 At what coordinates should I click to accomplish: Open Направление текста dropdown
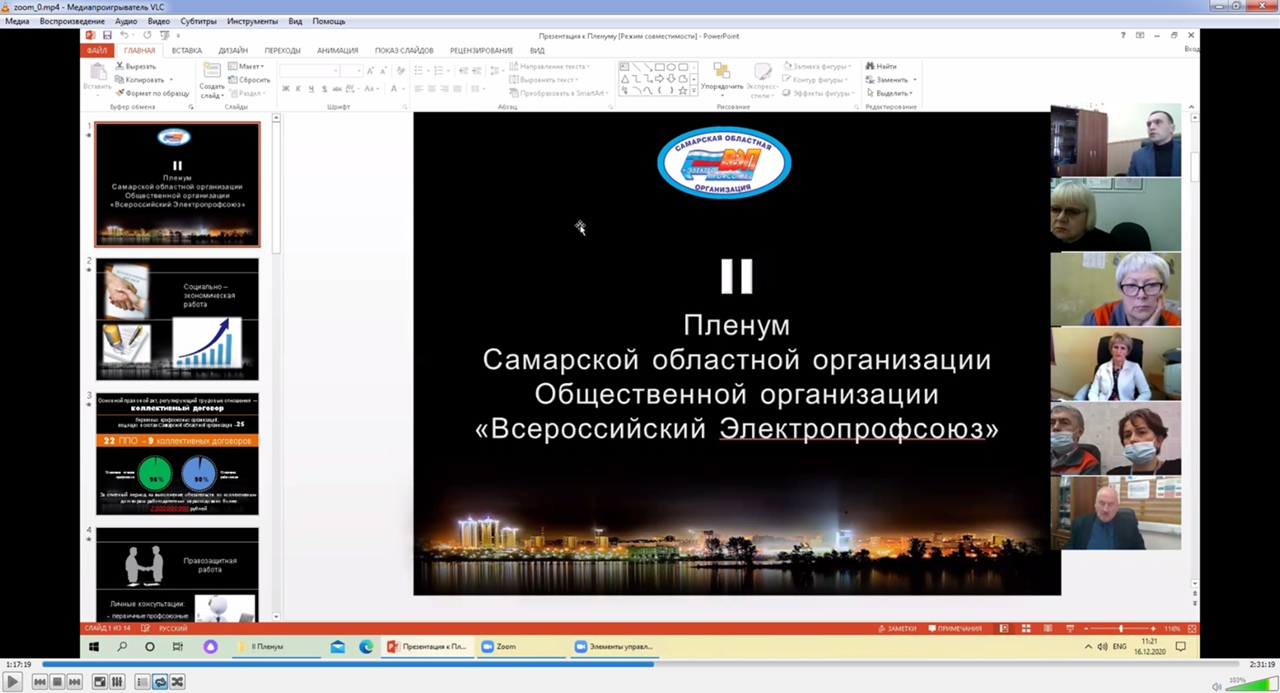click(549, 66)
